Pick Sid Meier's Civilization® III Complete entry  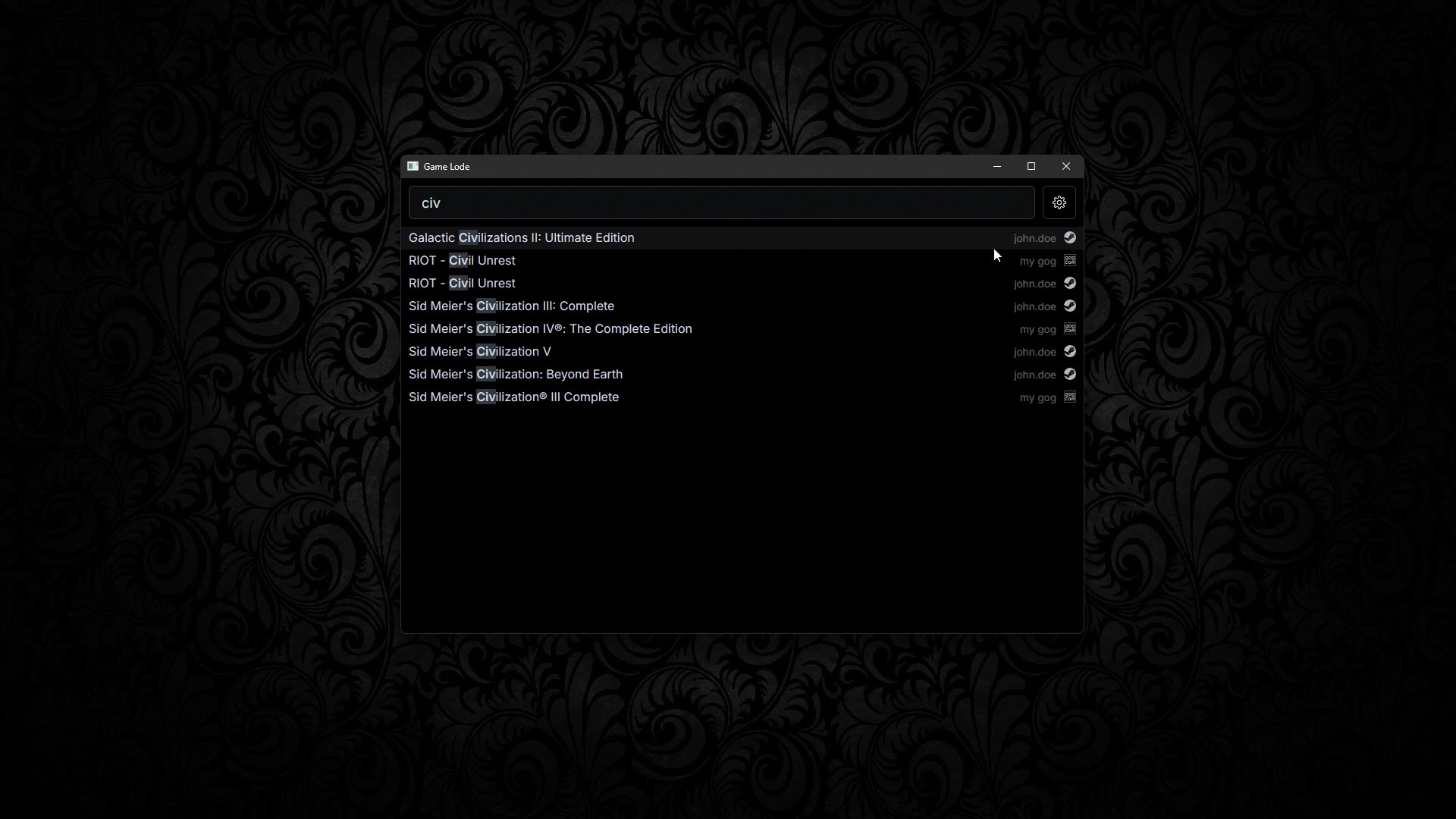[513, 397]
